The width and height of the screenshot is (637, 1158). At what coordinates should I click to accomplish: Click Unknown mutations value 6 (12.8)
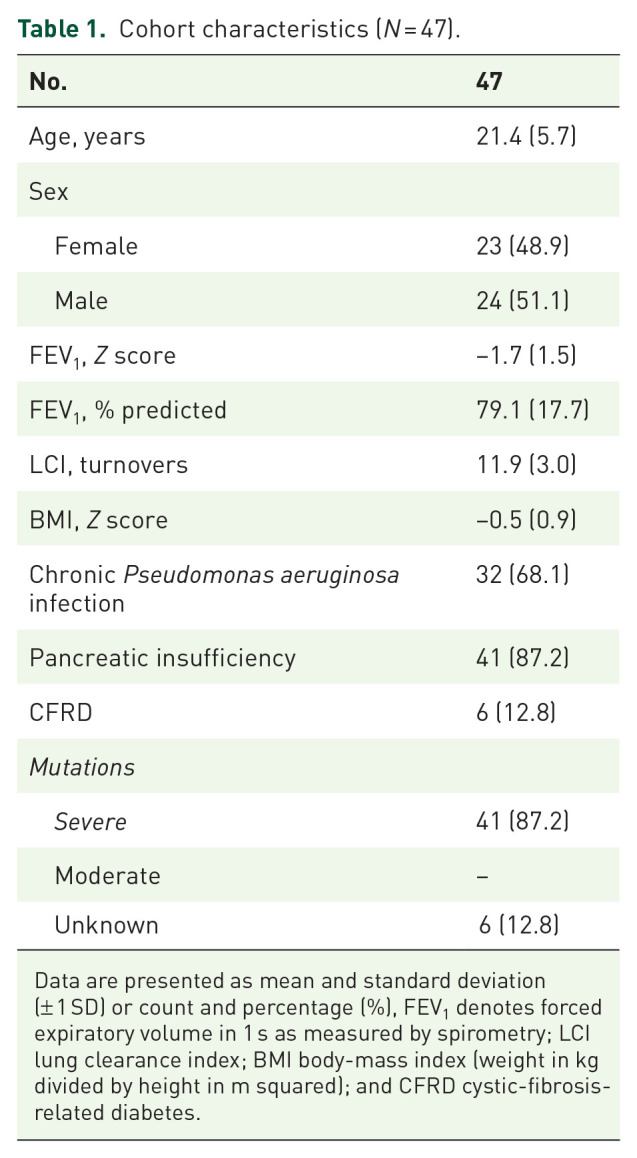[x=518, y=926]
